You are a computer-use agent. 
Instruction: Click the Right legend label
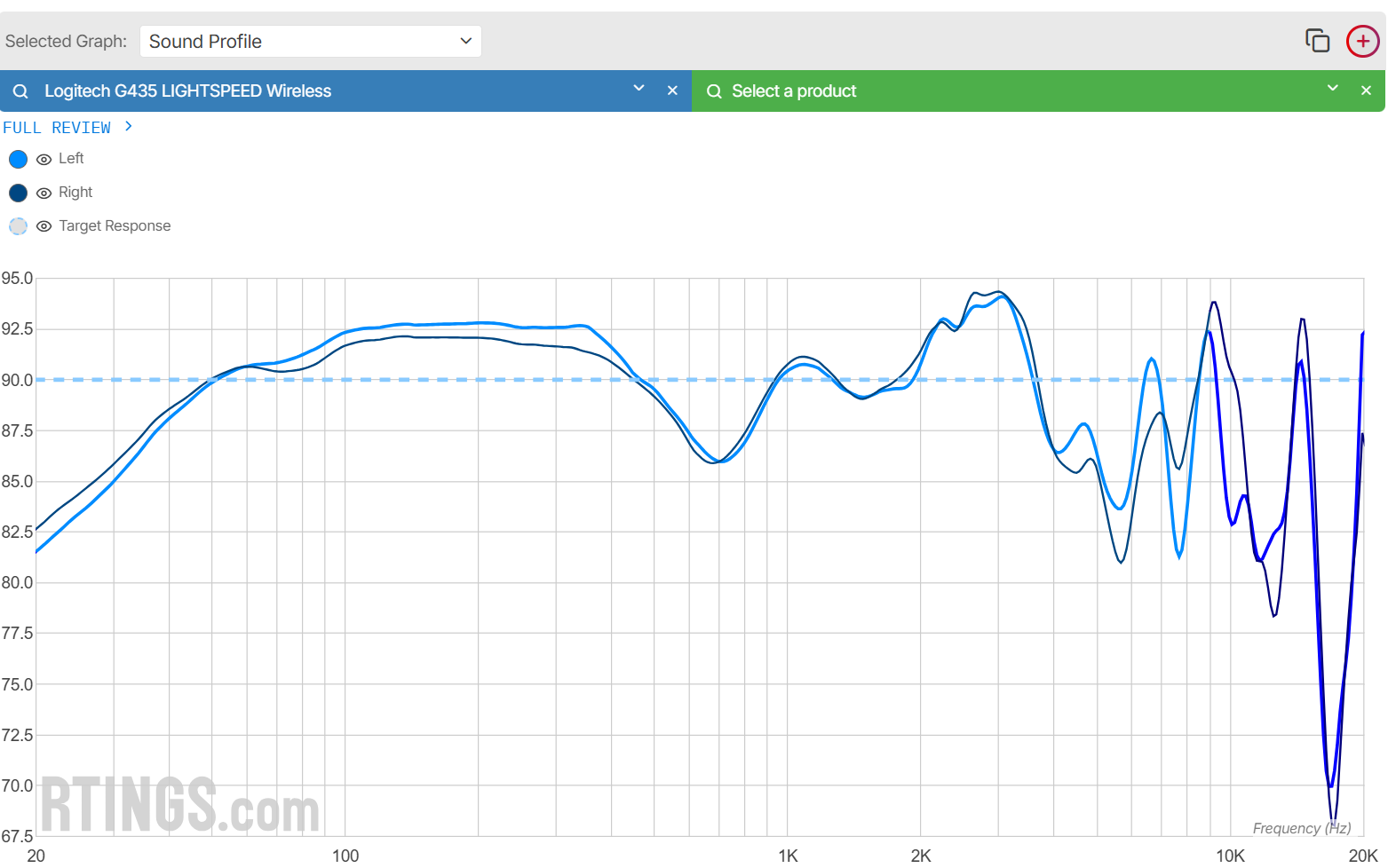75,193
